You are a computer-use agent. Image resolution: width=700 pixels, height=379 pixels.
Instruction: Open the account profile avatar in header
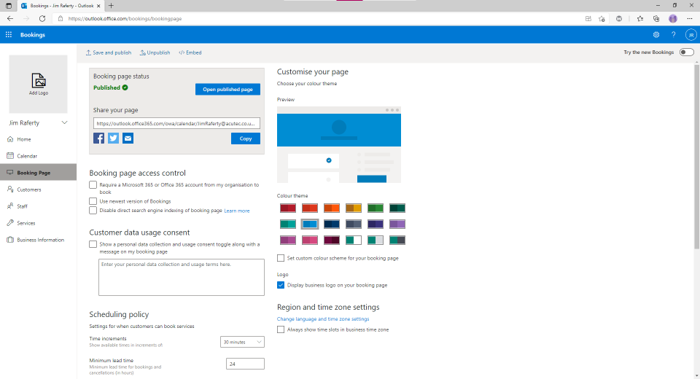(691, 34)
